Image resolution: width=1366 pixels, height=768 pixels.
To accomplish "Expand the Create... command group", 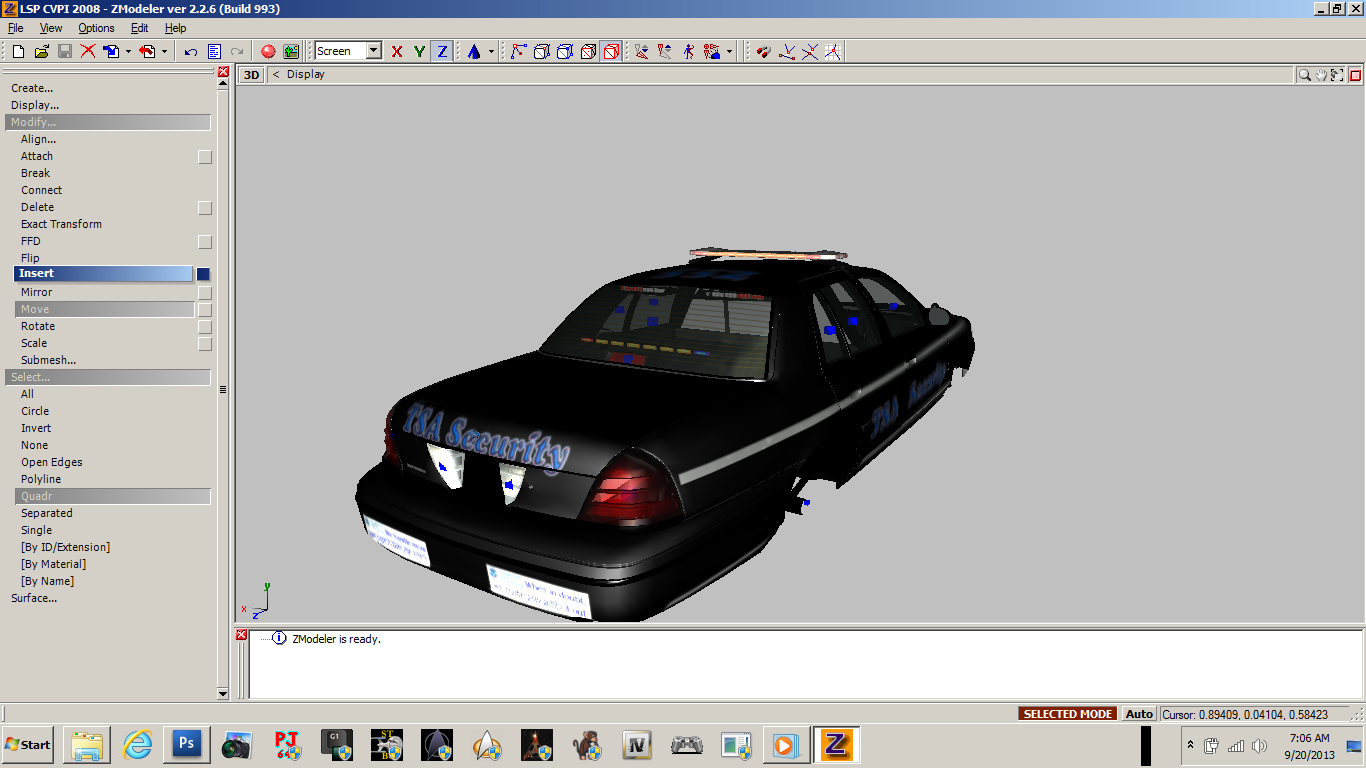I will tap(32, 88).
